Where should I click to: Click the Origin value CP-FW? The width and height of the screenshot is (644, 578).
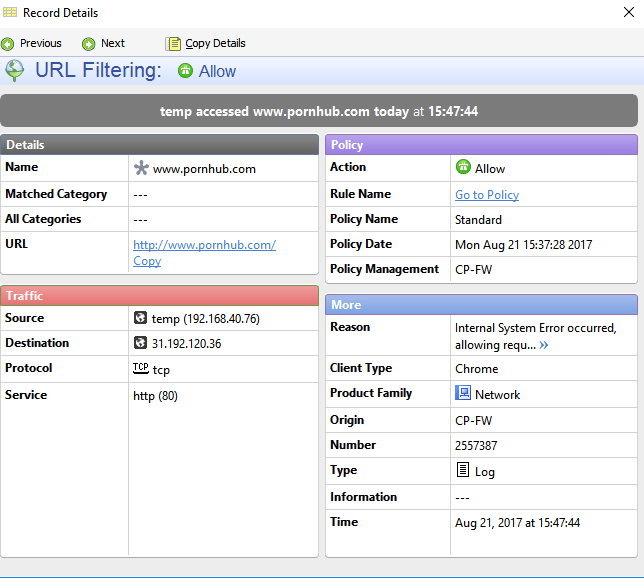[x=473, y=420]
